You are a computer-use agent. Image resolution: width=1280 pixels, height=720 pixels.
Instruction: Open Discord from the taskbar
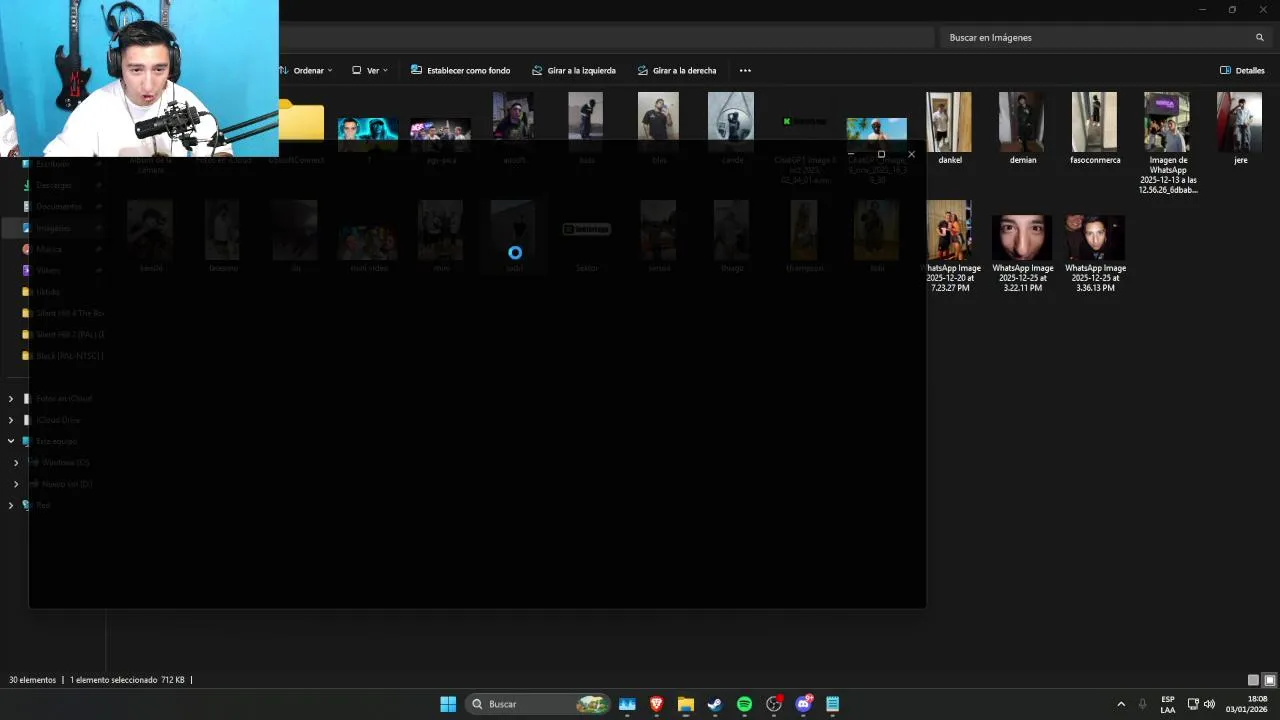click(803, 704)
